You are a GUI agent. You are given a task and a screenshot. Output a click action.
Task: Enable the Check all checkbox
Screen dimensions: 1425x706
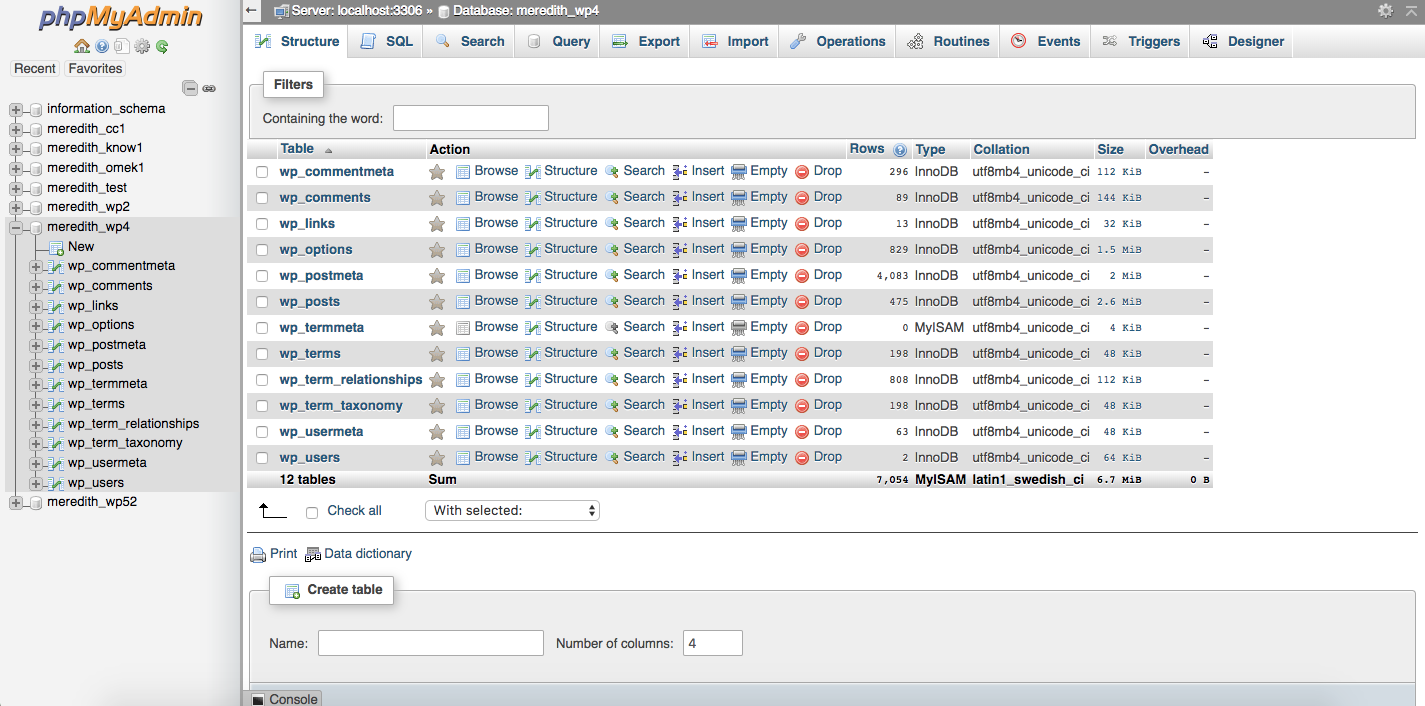coord(312,512)
